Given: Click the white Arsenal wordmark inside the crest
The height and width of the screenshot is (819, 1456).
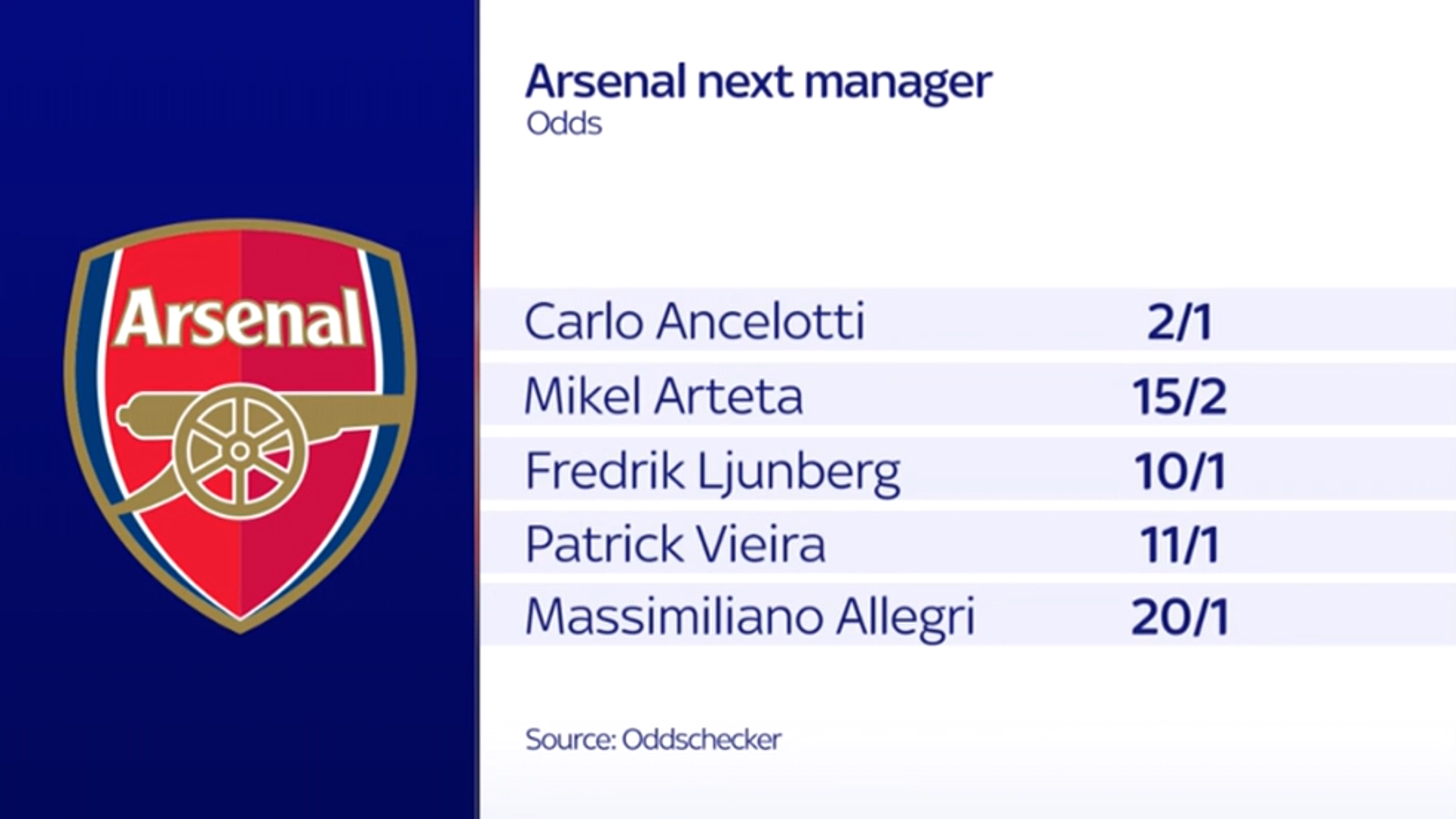Looking at the screenshot, I should 240,318.
